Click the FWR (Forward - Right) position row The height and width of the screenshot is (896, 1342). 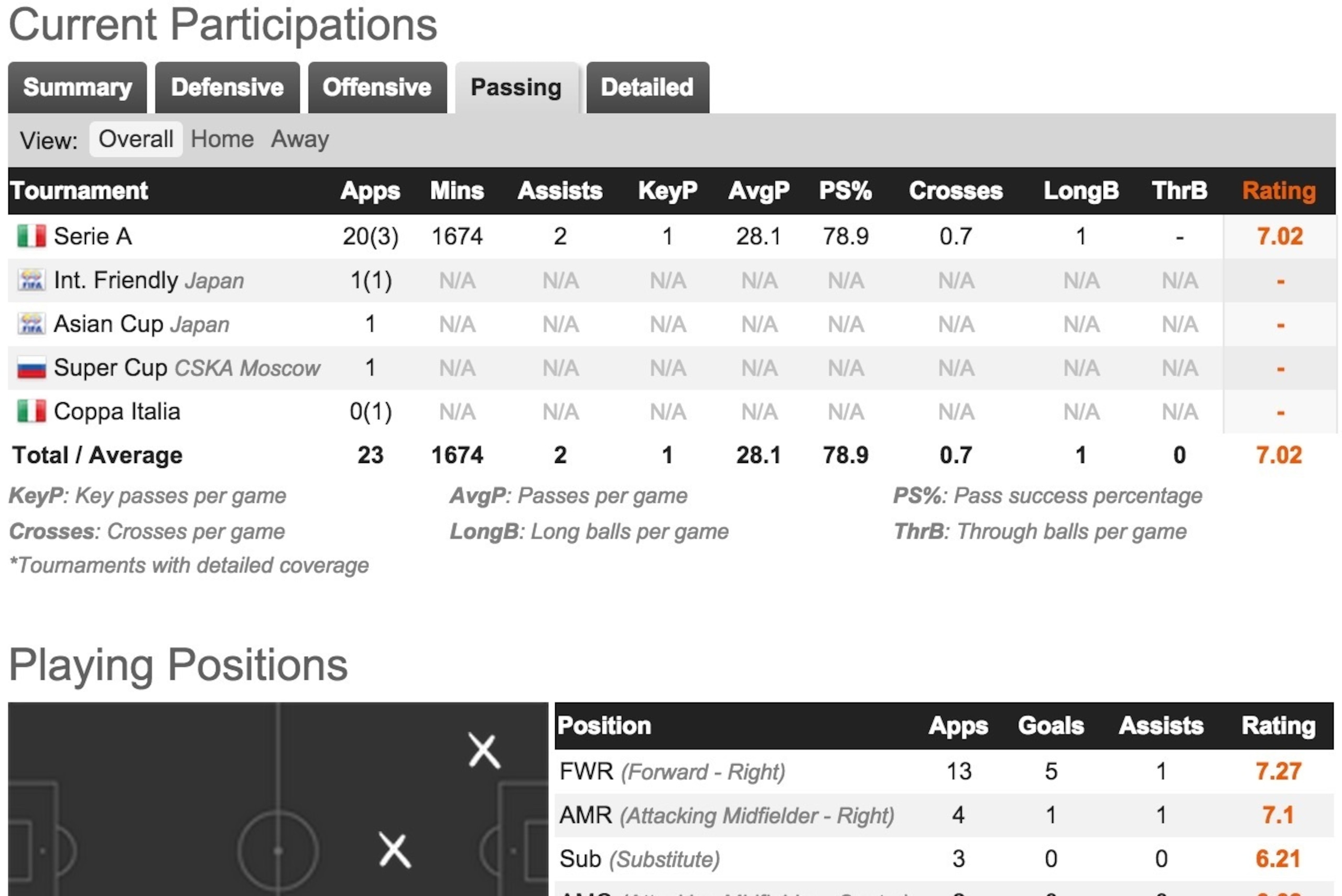click(x=944, y=771)
